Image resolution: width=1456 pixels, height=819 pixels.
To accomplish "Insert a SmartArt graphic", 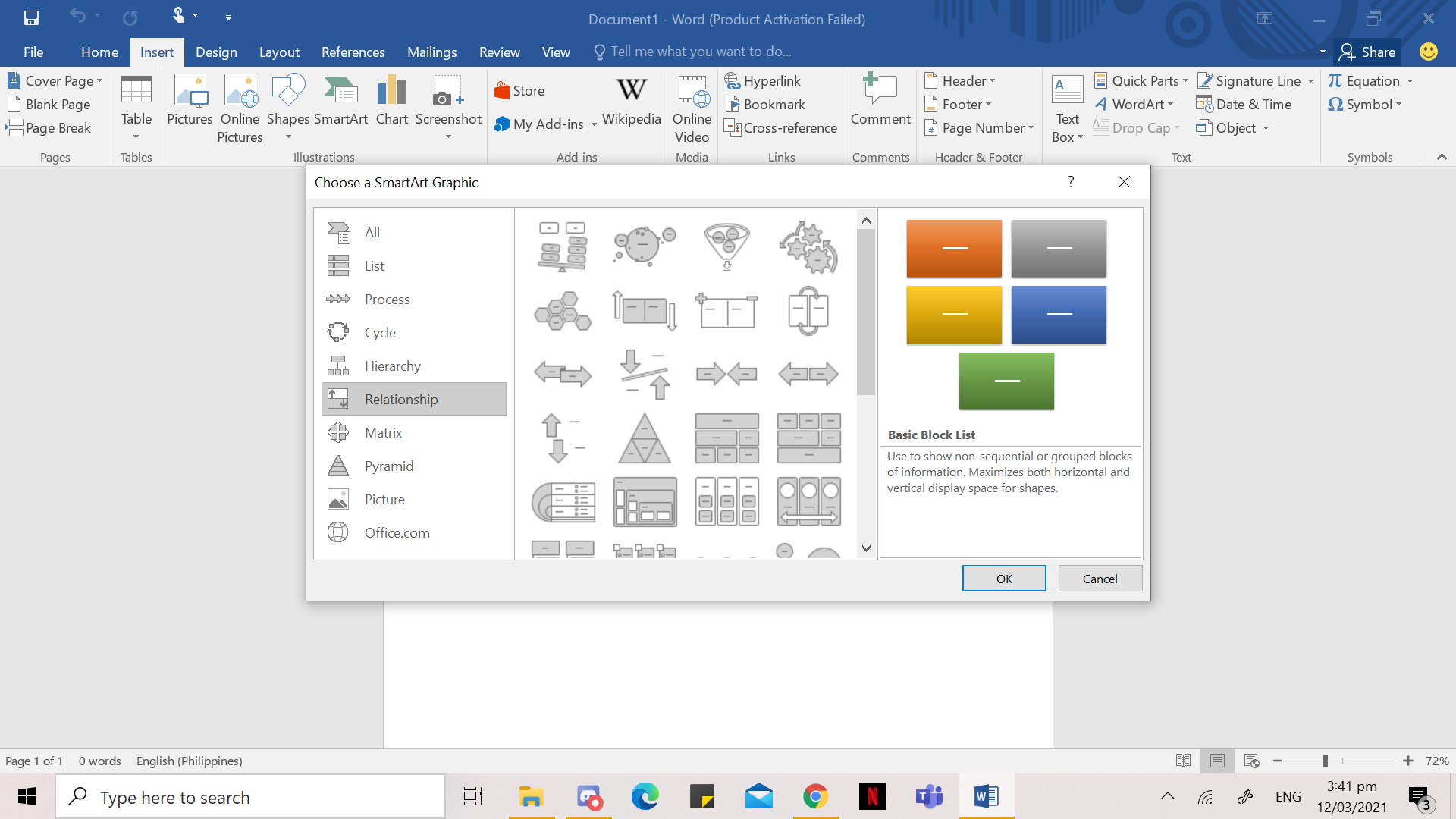I will point(340,104).
